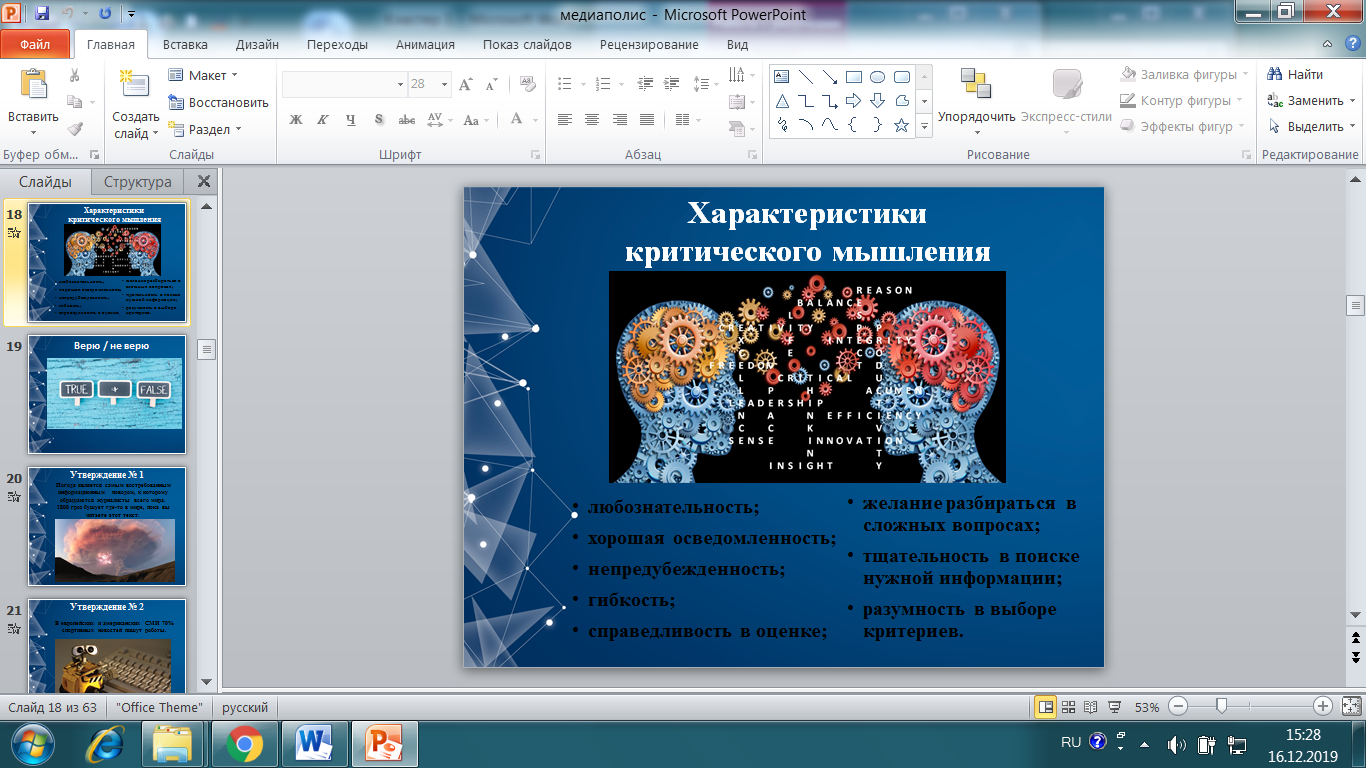Screen dimensions: 1366x768
Task: Switch to the Structure (Структура) pane tab
Action: [137, 182]
